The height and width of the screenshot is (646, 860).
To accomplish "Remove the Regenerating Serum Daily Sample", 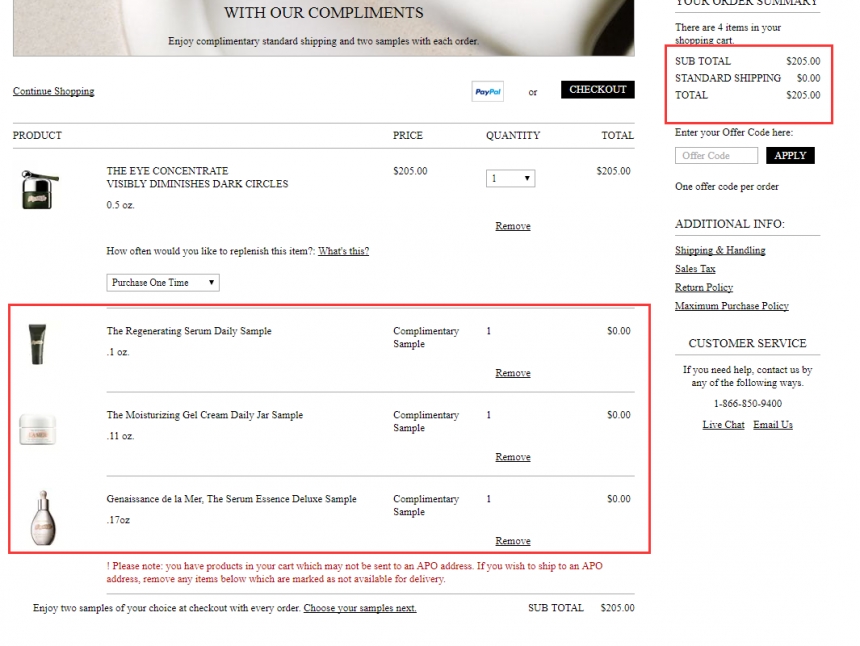I will tap(513, 373).
